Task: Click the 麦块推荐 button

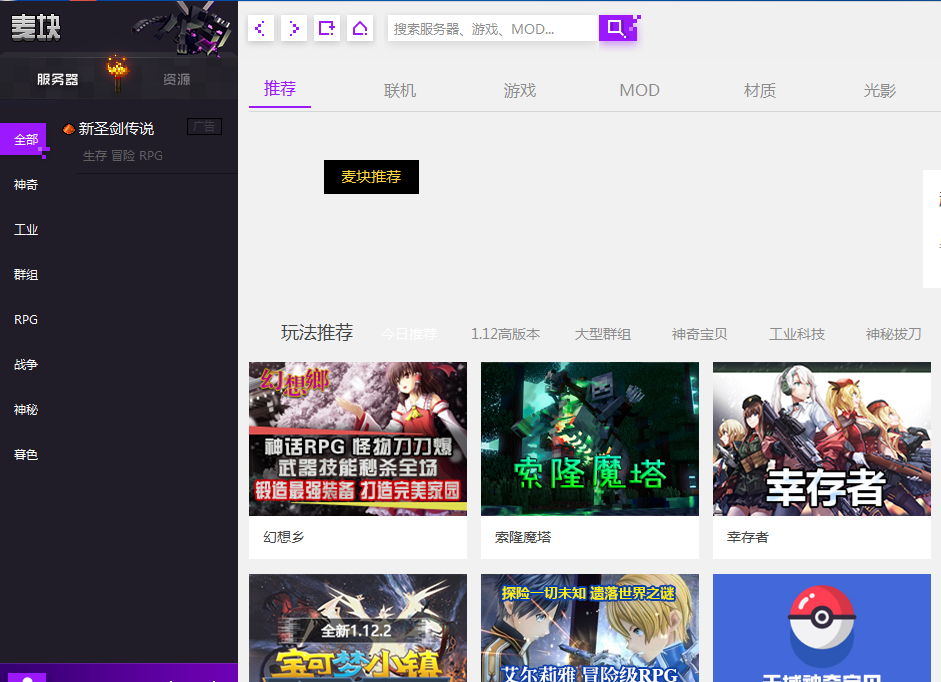Action: pyautogui.click(x=371, y=177)
